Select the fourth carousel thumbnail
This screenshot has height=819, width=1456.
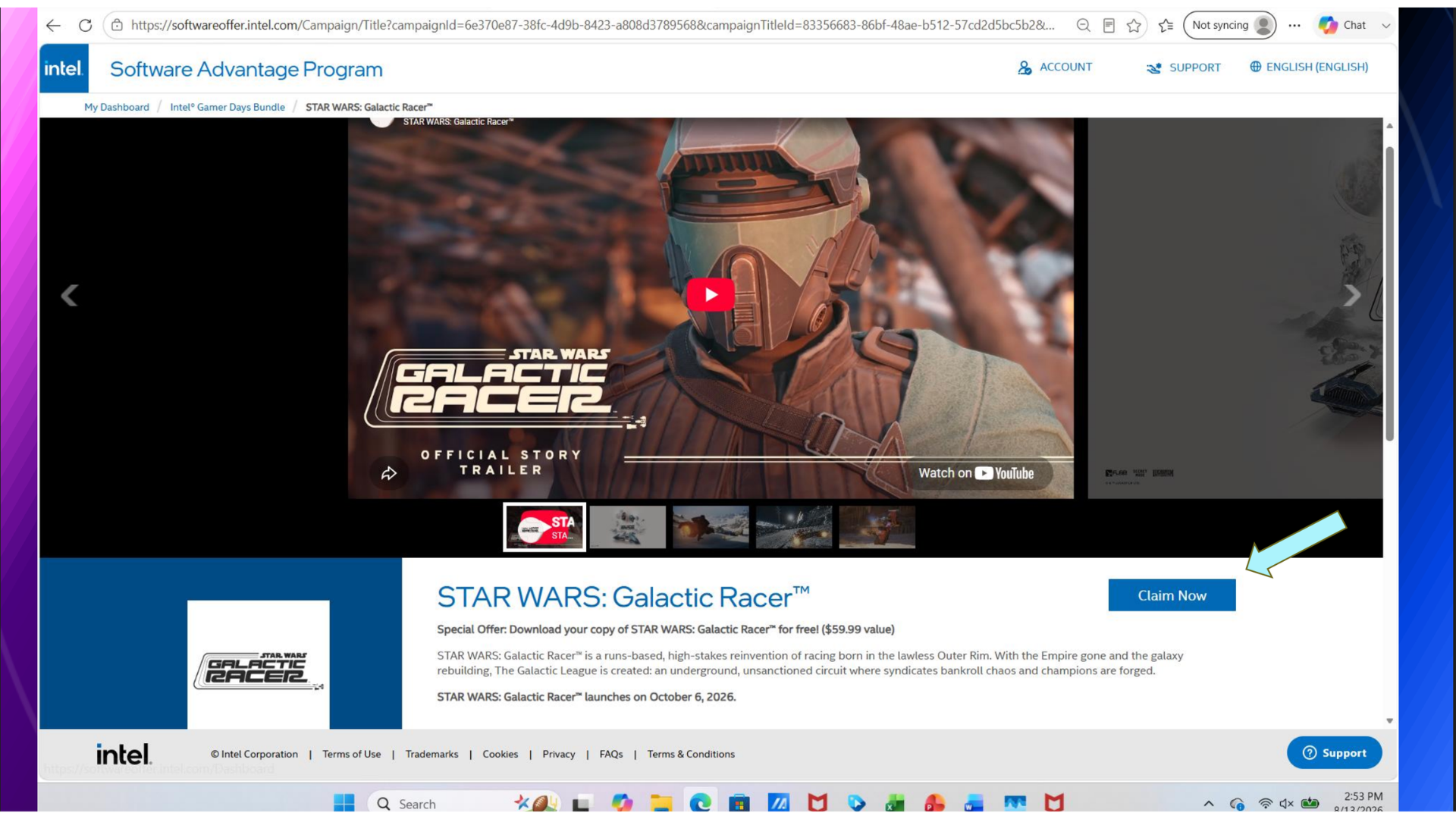[x=794, y=527]
